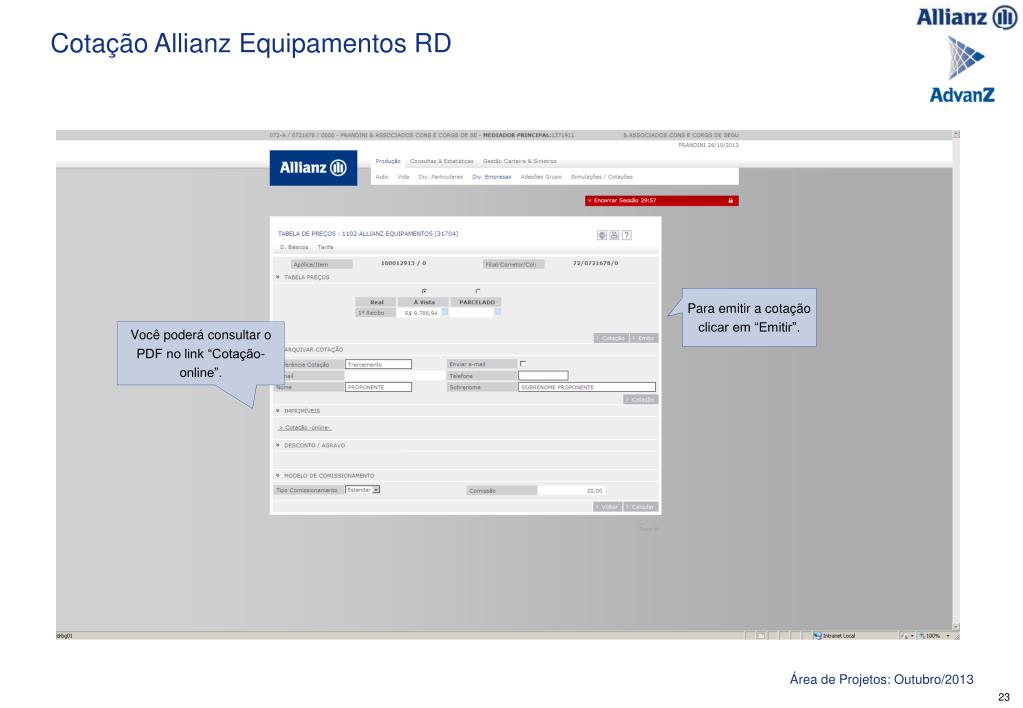Open the Gestão Carteira & Sinistros menu
This screenshot has width=1023, height=708.
click(x=519, y=161)
